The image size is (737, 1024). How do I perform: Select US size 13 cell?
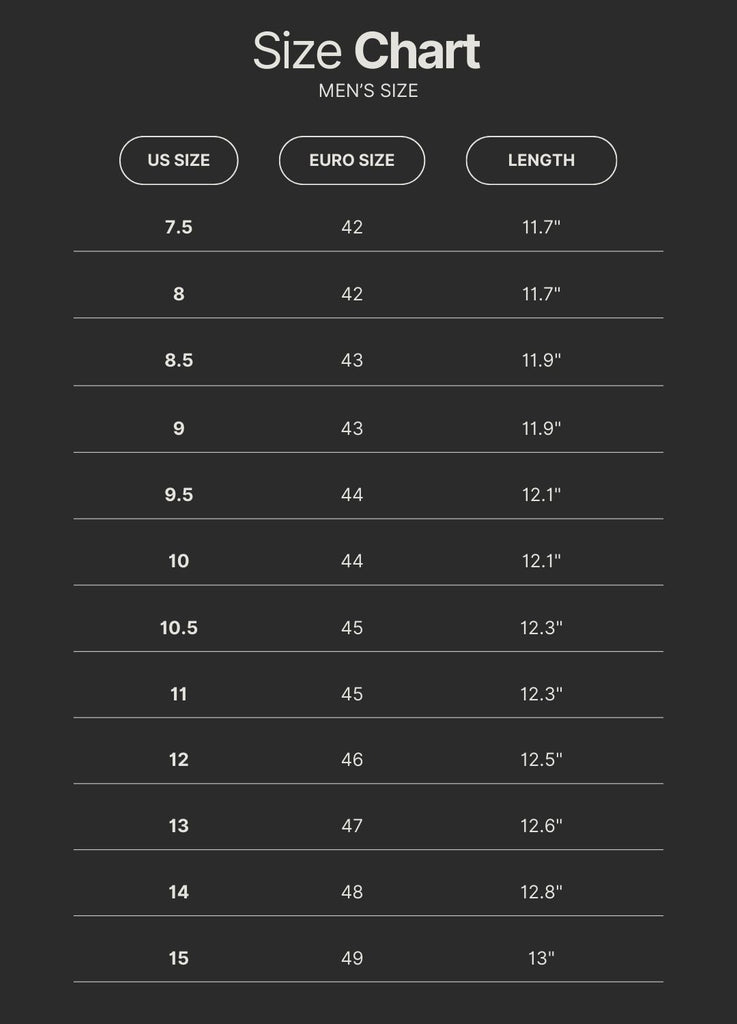pos(179,826)
